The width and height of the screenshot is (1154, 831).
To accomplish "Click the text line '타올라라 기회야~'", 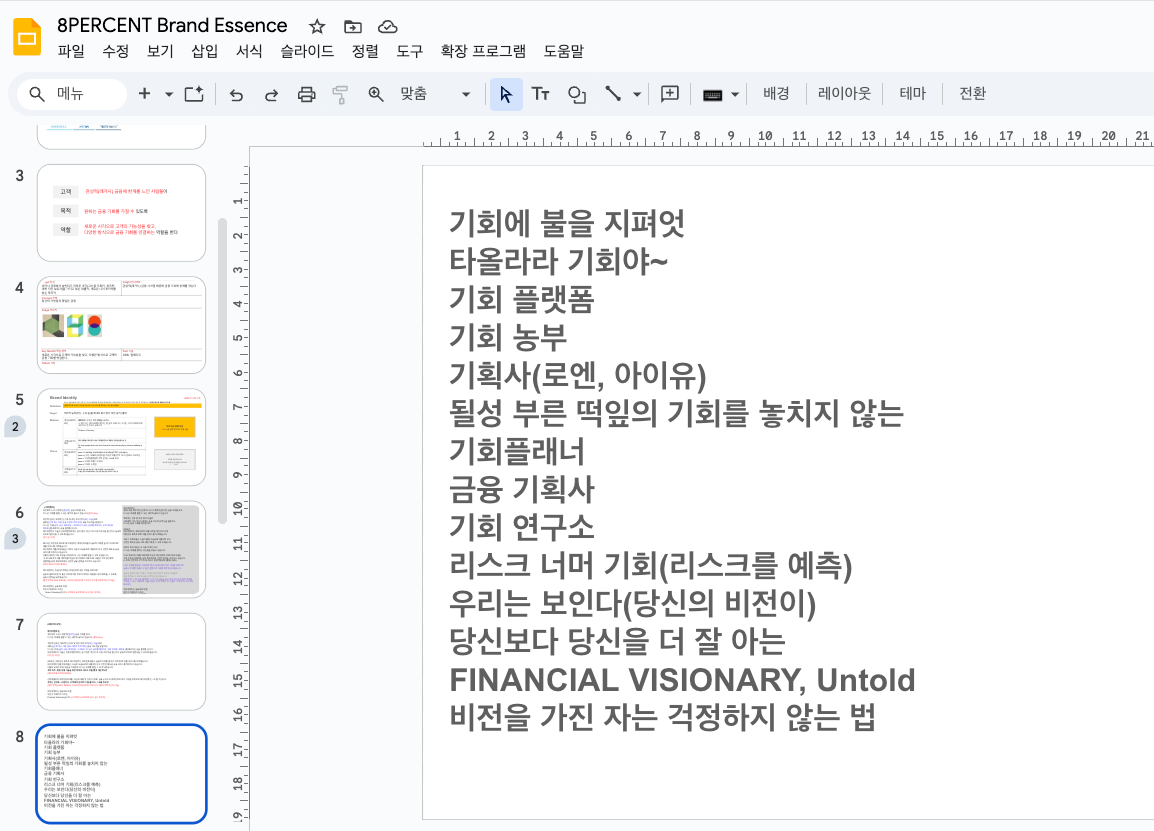I will tap(559, 261).
